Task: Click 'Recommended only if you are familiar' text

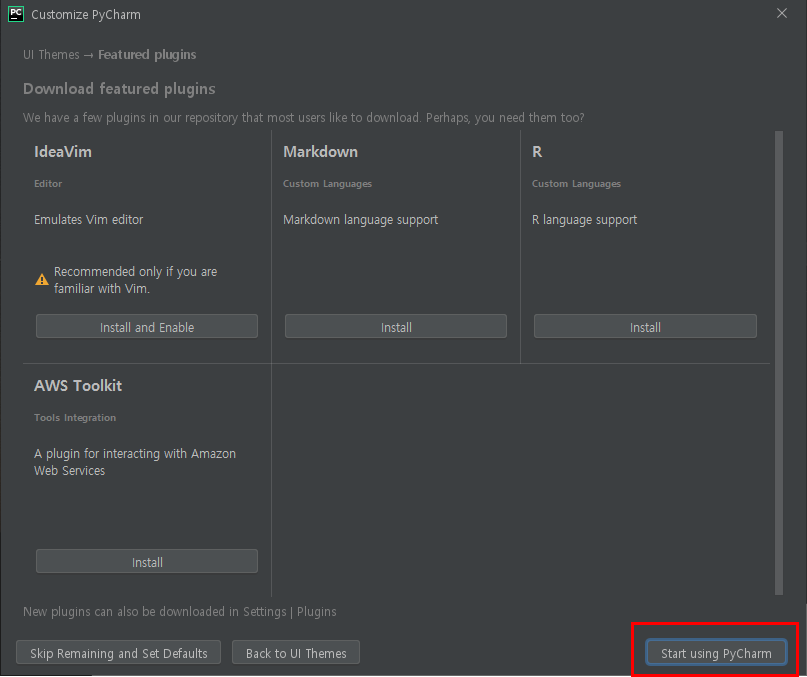Action: 135,280
